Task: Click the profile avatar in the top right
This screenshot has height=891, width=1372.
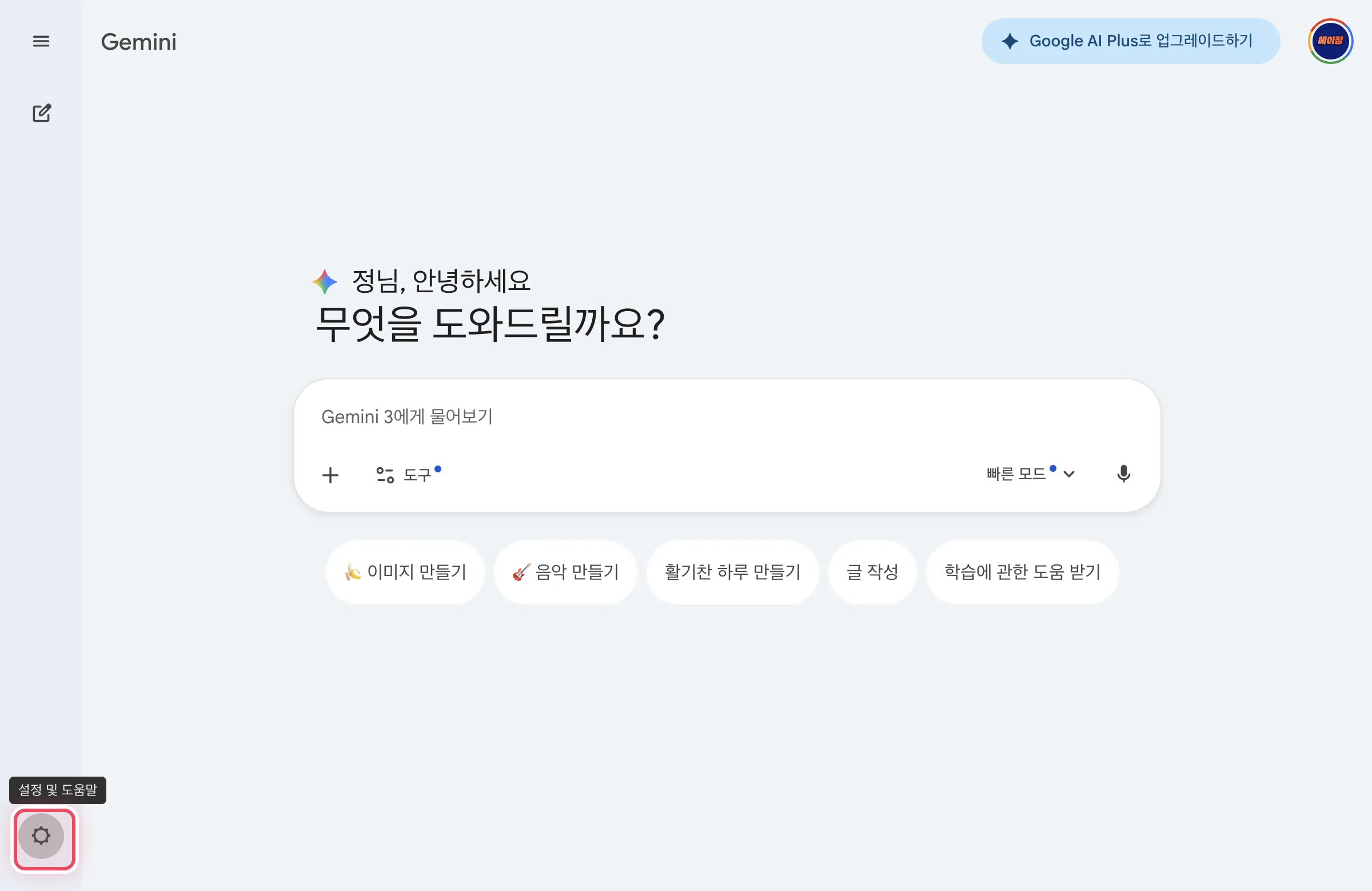Action: [x=1330, y=41]
